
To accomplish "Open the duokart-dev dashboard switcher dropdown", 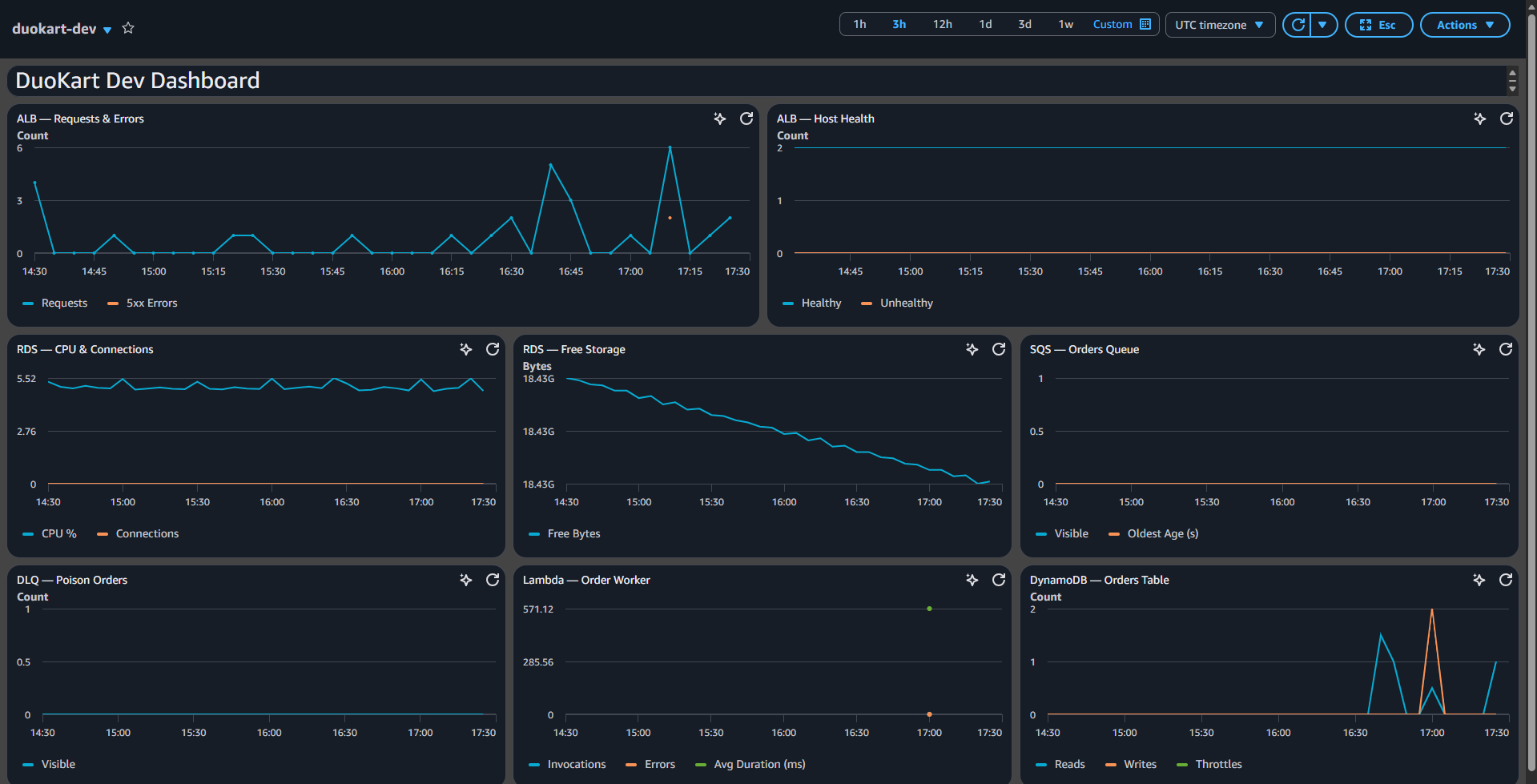I will click(107, 30).
